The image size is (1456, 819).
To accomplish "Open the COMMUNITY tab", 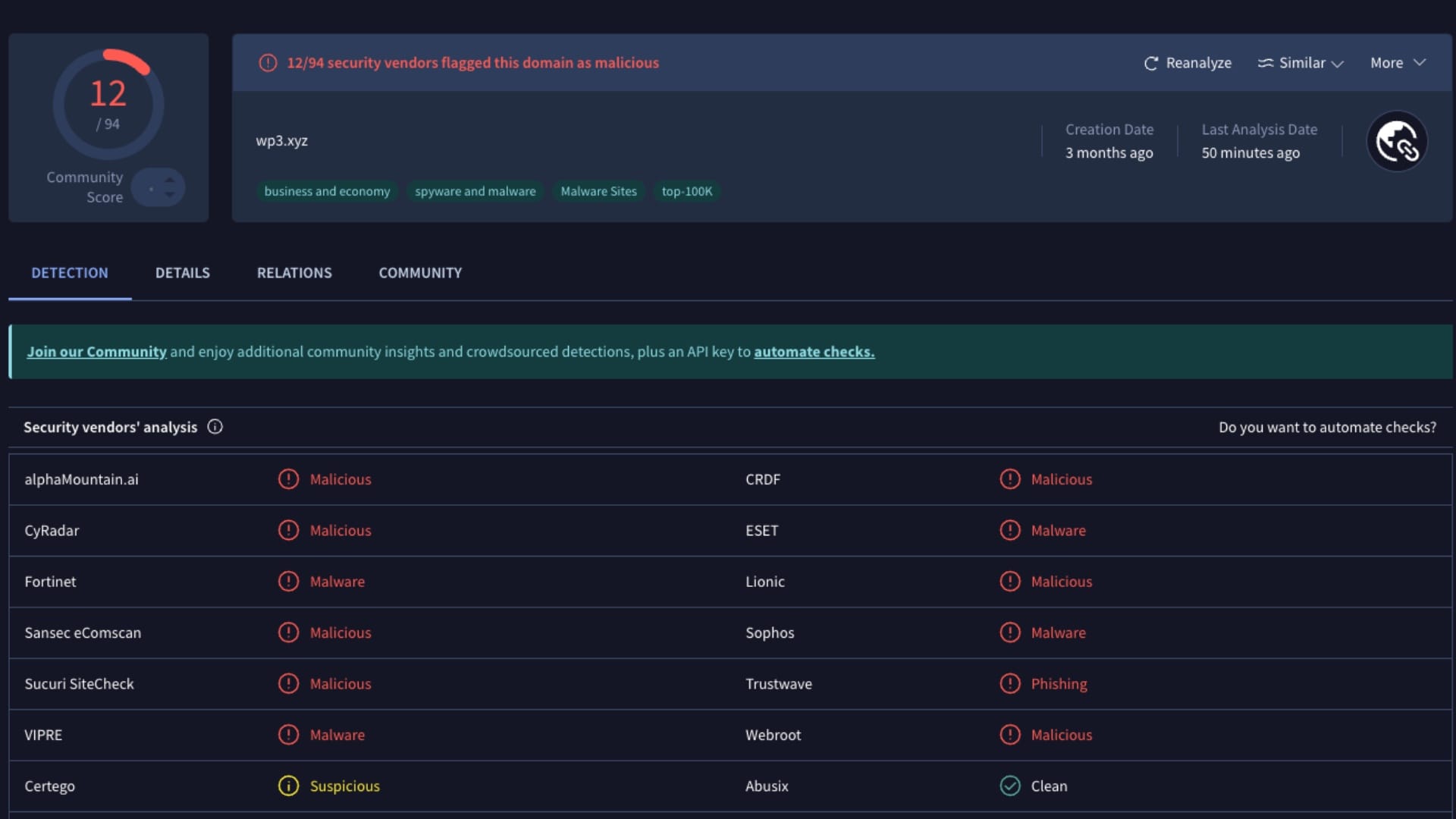I will tap(420, 273).
